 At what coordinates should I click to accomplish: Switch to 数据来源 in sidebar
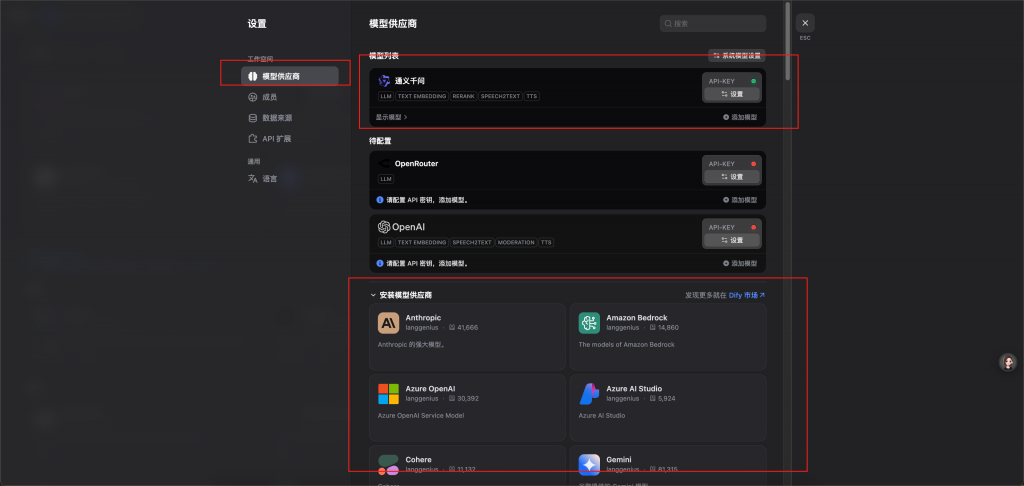pos(276,118)
